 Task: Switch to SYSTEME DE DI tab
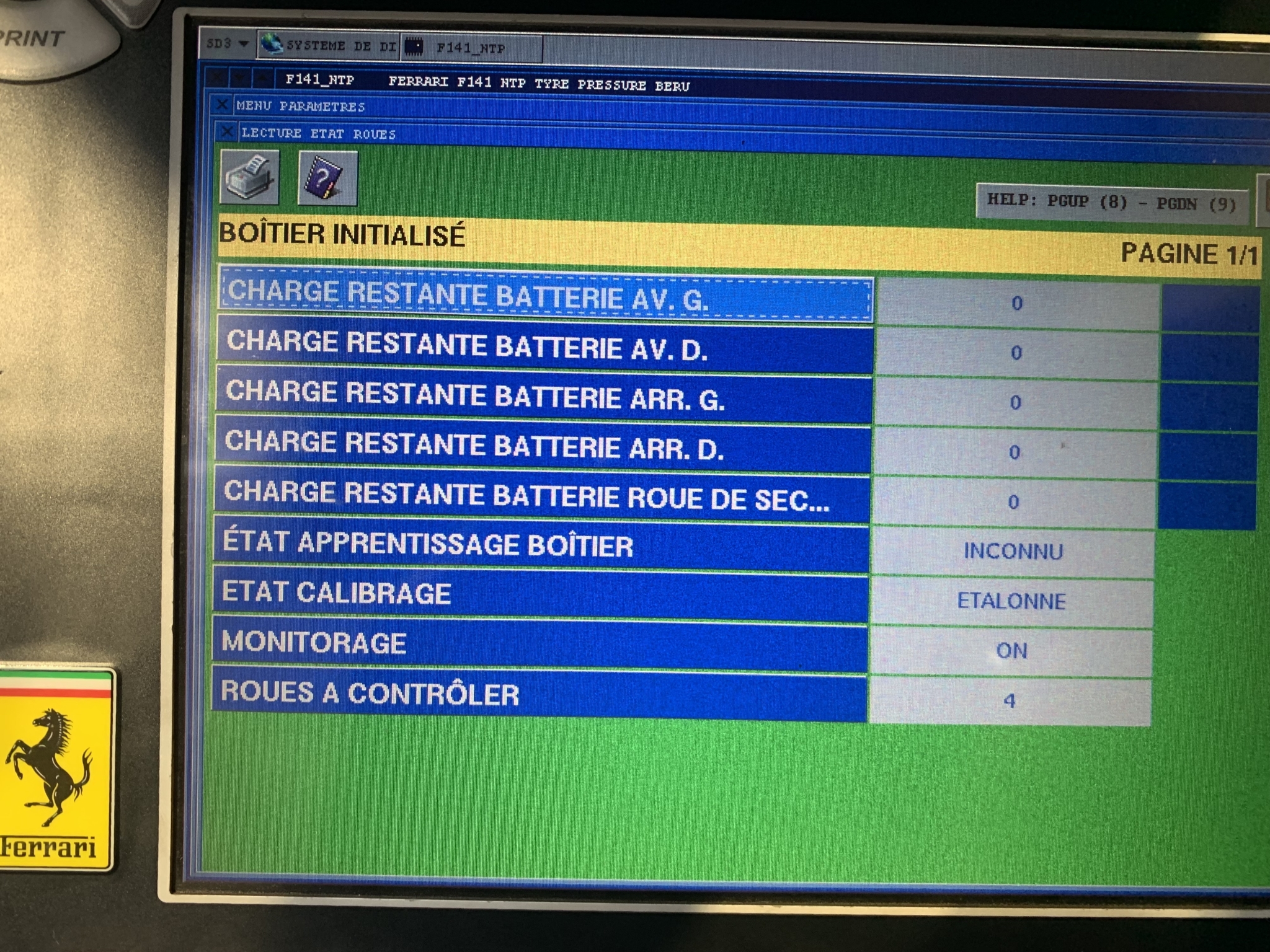[329, 46]
